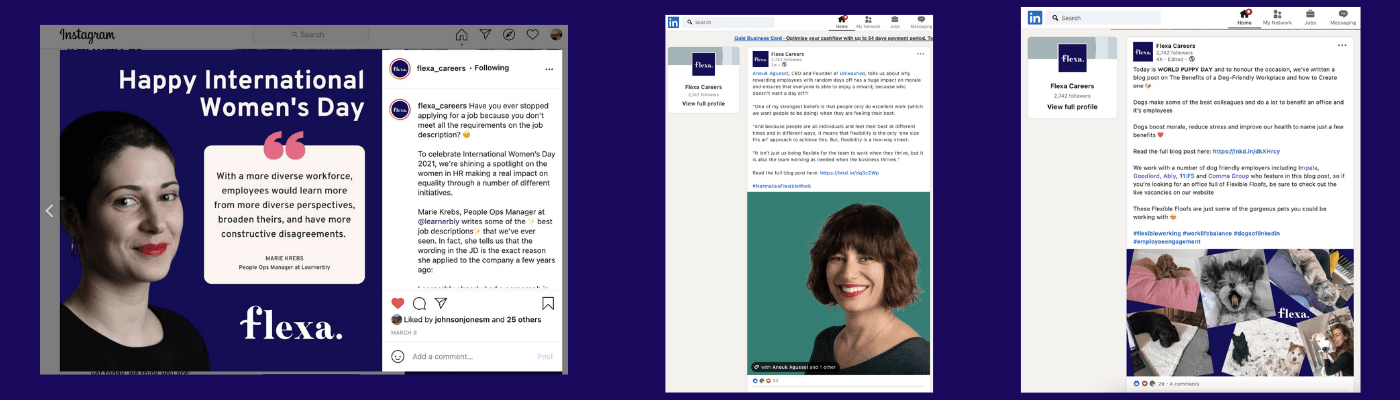Open My Network tab in right LinkedIn window
The image size is (1400, 400).
click(x=1276, y=17)
